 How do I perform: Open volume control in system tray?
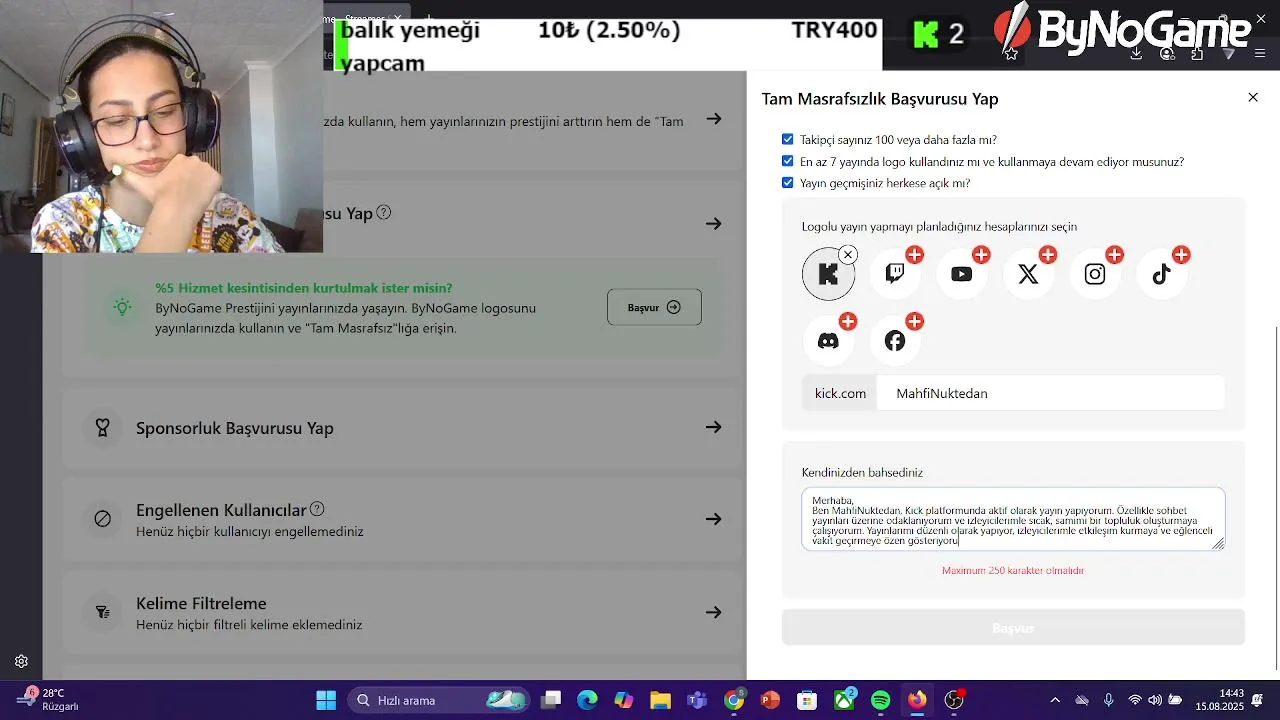(x=1155, y=700)
